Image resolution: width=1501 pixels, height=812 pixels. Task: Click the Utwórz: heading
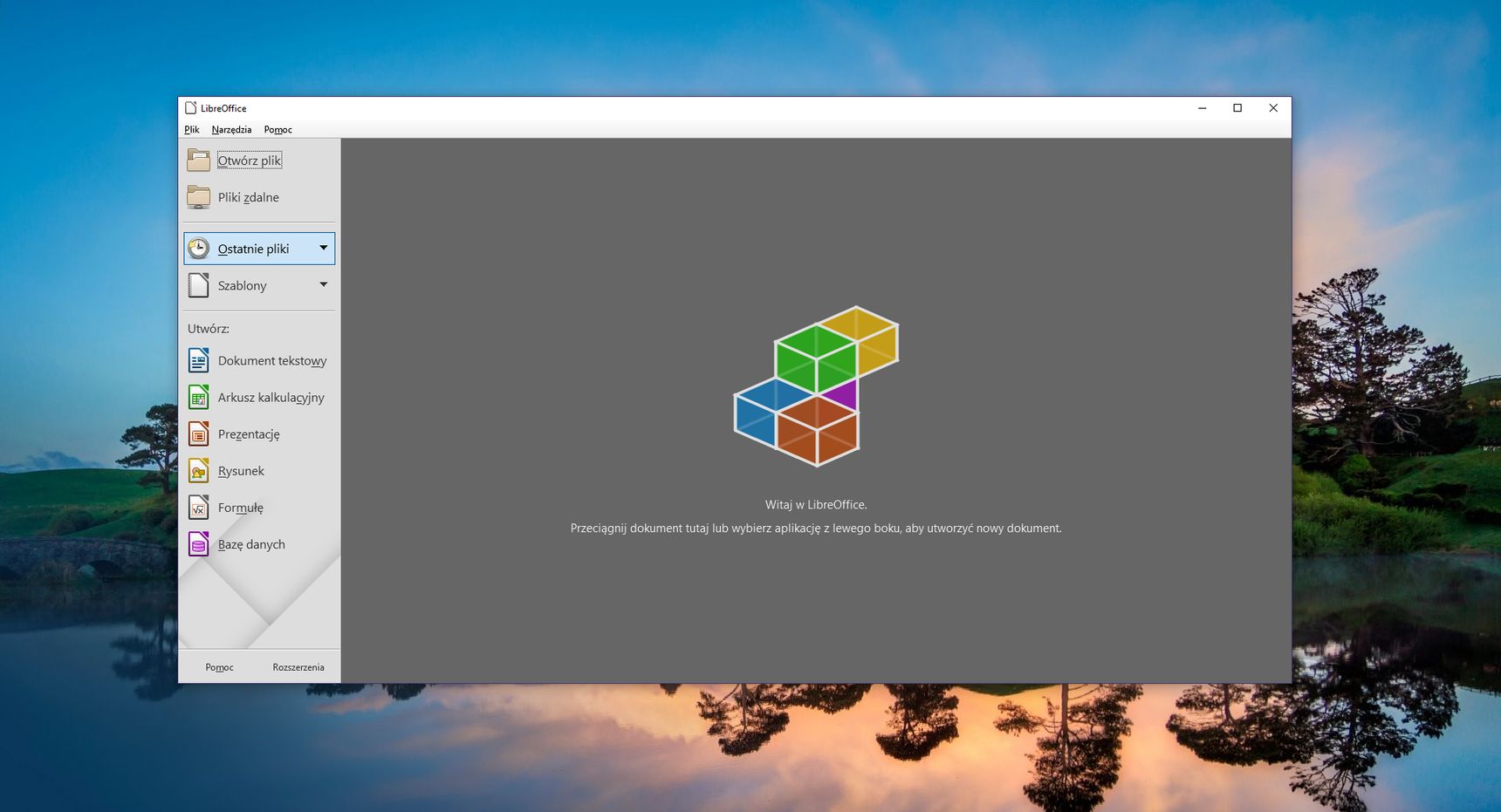click(x=209, y=329)
